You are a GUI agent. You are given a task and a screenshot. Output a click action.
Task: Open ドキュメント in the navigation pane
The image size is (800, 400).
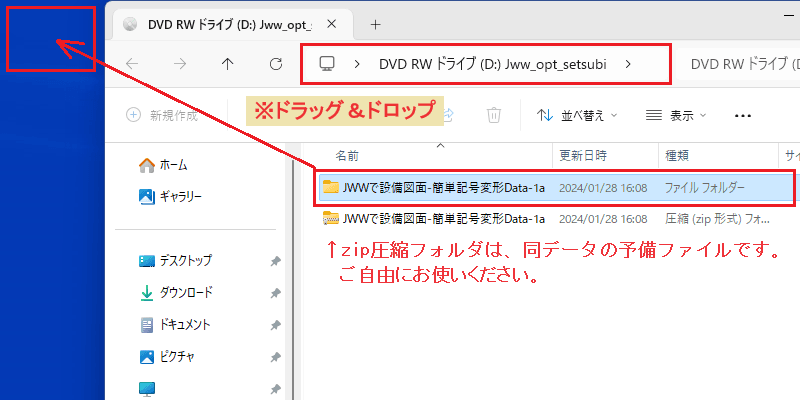pos(175,324)
